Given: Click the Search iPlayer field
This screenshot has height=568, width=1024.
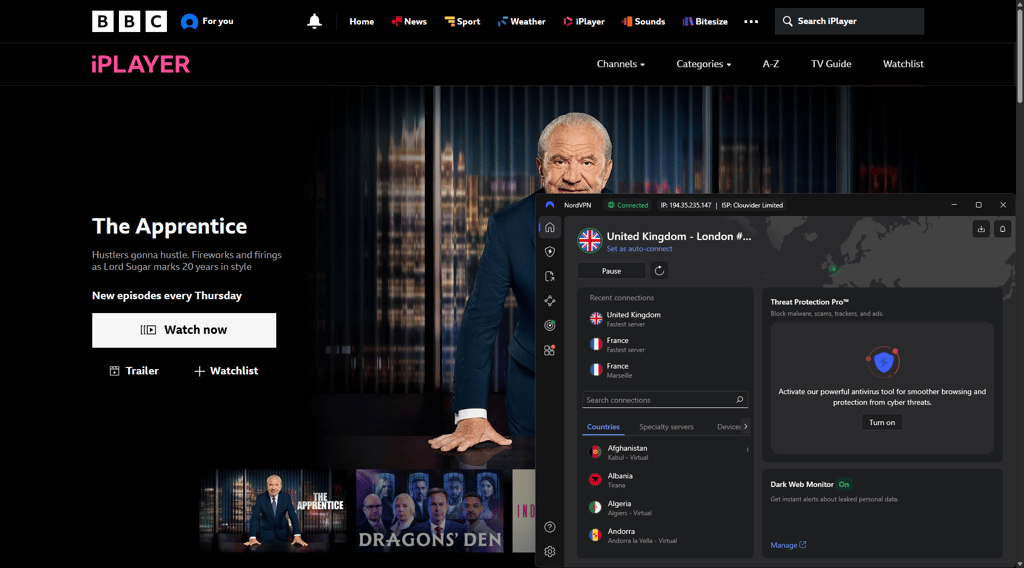Looking at the screenshot, I should pyautogui.click(x=849, y=22).
